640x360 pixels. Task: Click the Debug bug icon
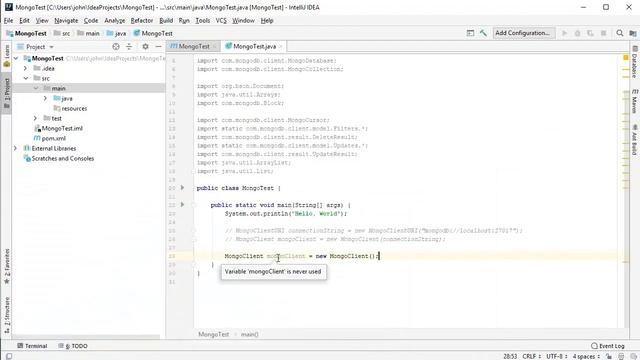577,33
